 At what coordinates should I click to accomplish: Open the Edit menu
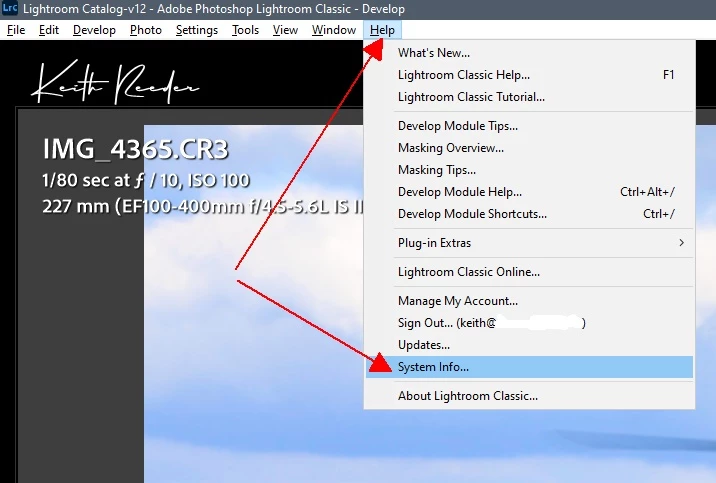point(49,30)
